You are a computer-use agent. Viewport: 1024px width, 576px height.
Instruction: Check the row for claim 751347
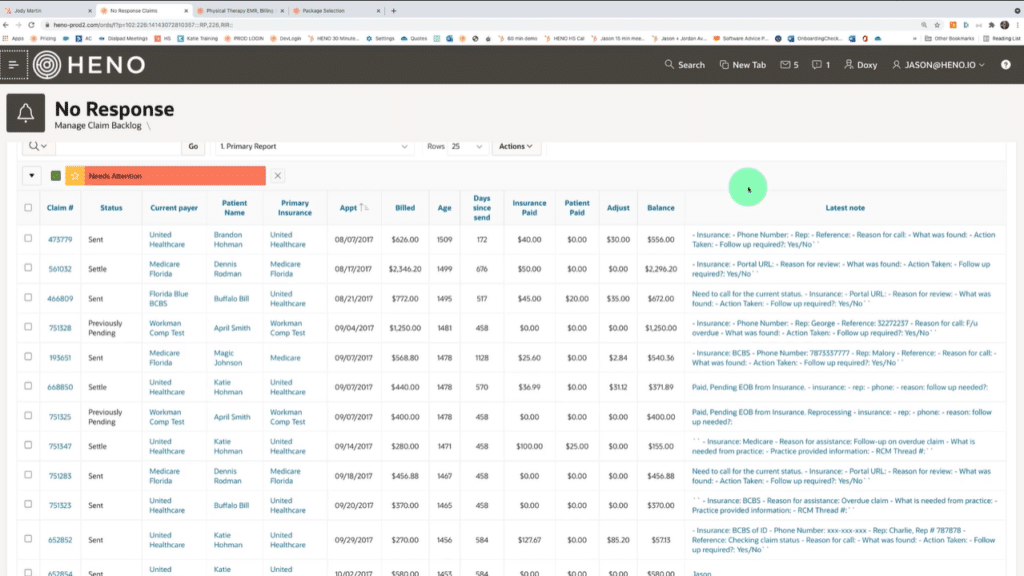tap(28, 445)
